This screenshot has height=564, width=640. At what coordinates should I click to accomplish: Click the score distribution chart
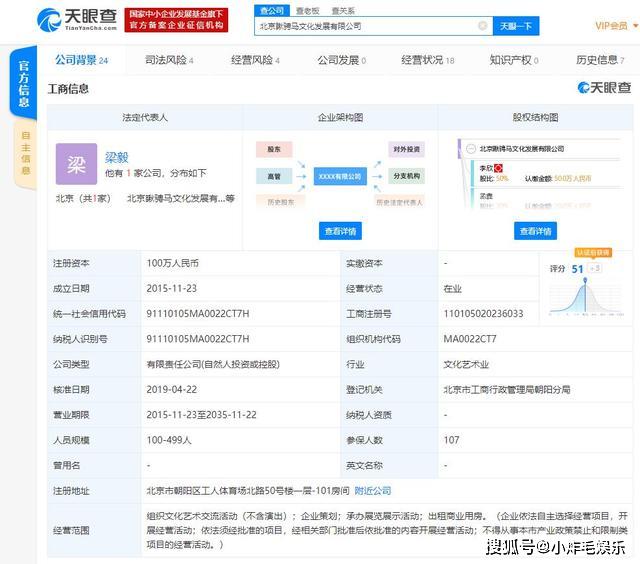tap(586, 297)
